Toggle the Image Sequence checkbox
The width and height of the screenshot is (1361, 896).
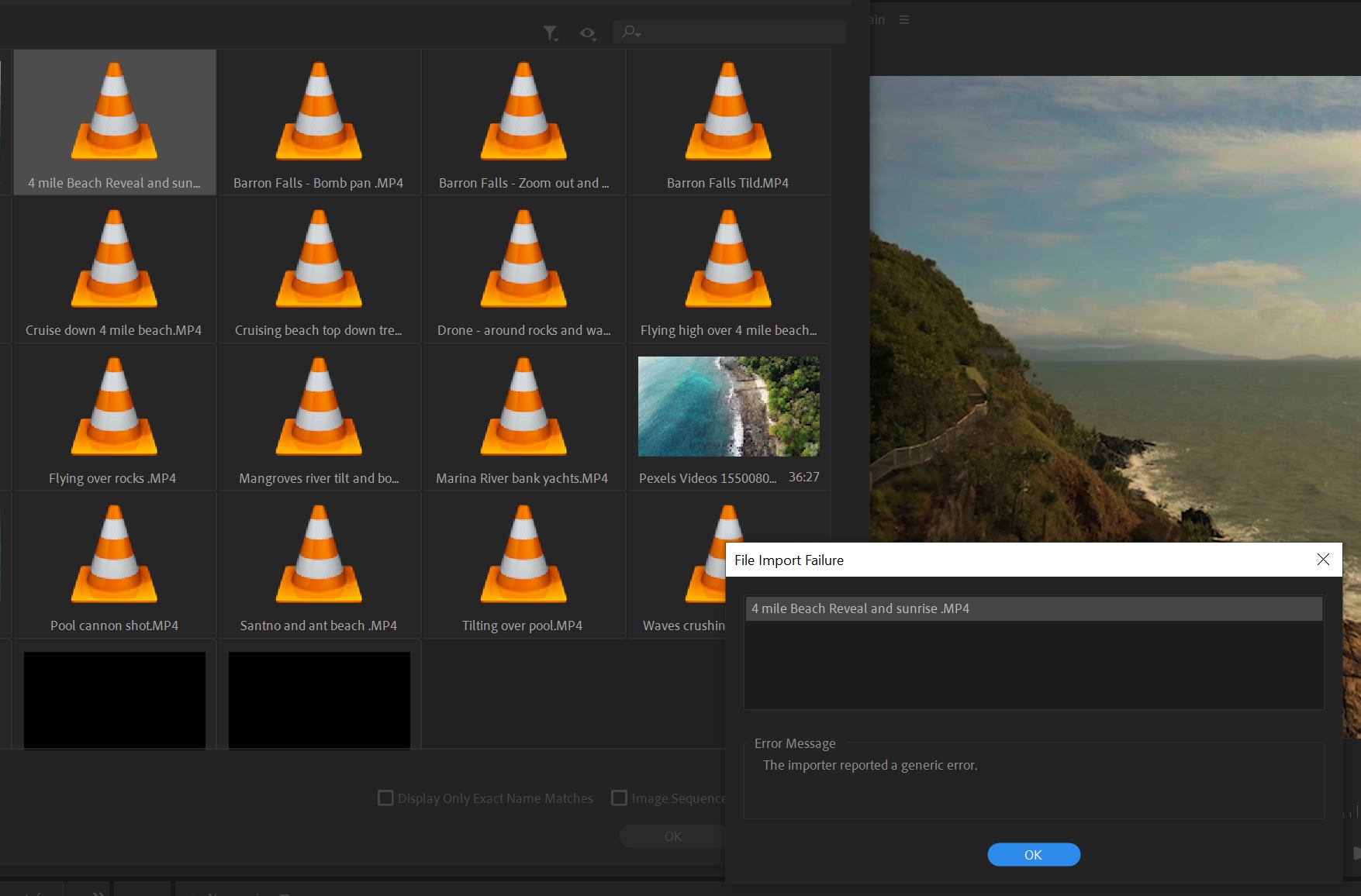tap(619, 798)
